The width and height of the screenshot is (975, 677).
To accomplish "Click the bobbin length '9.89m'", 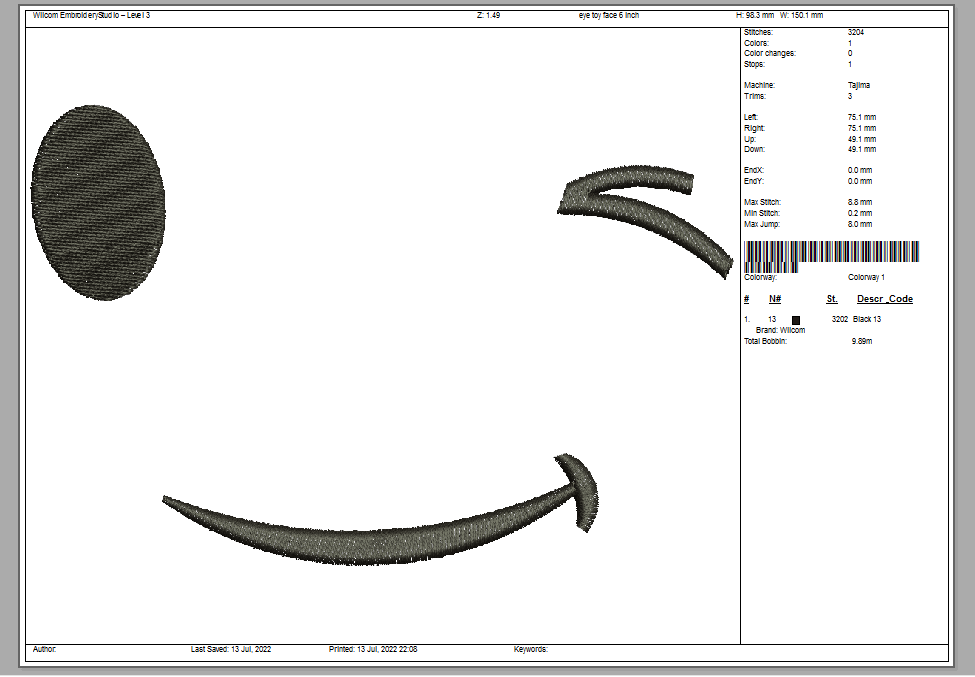I will (862, 342).
